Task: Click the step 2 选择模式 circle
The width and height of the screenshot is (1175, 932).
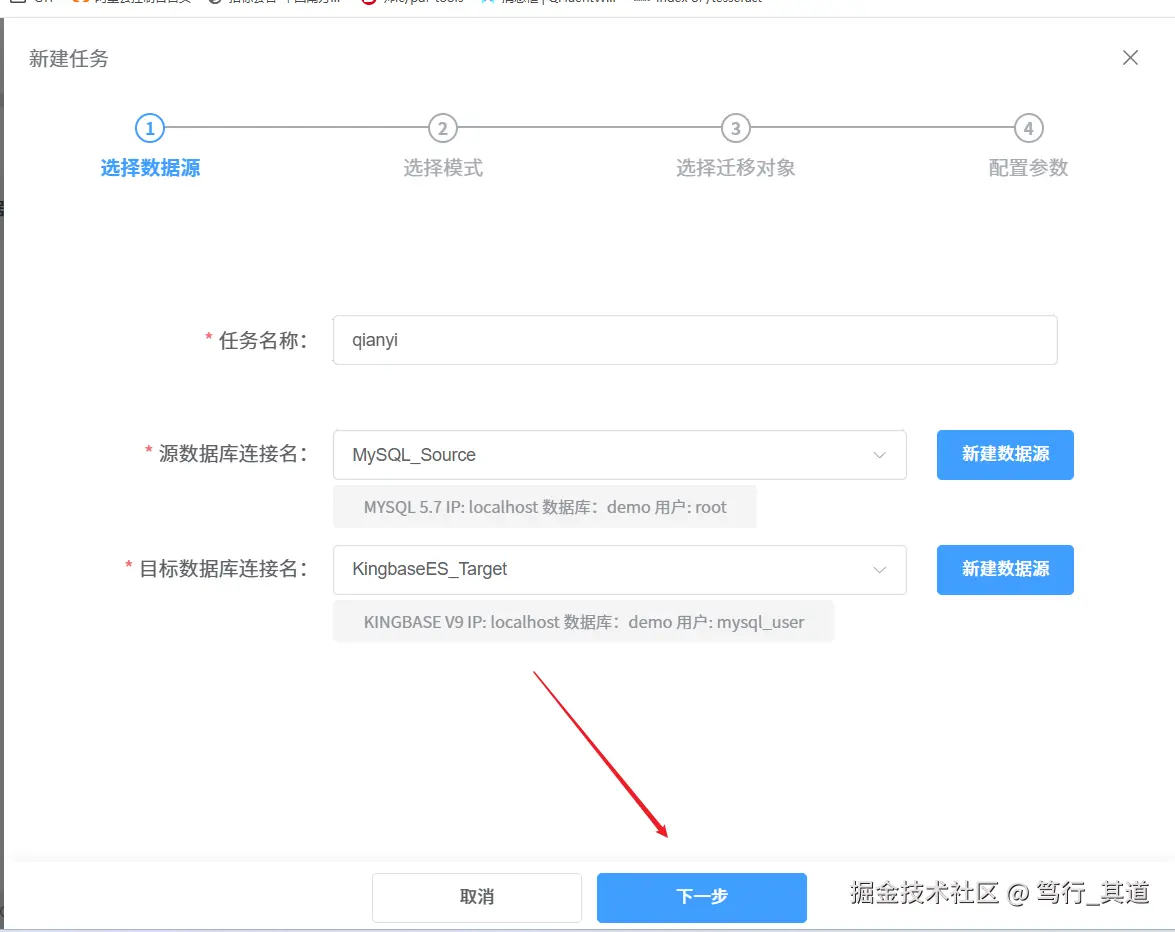Action: pos(443,128)
